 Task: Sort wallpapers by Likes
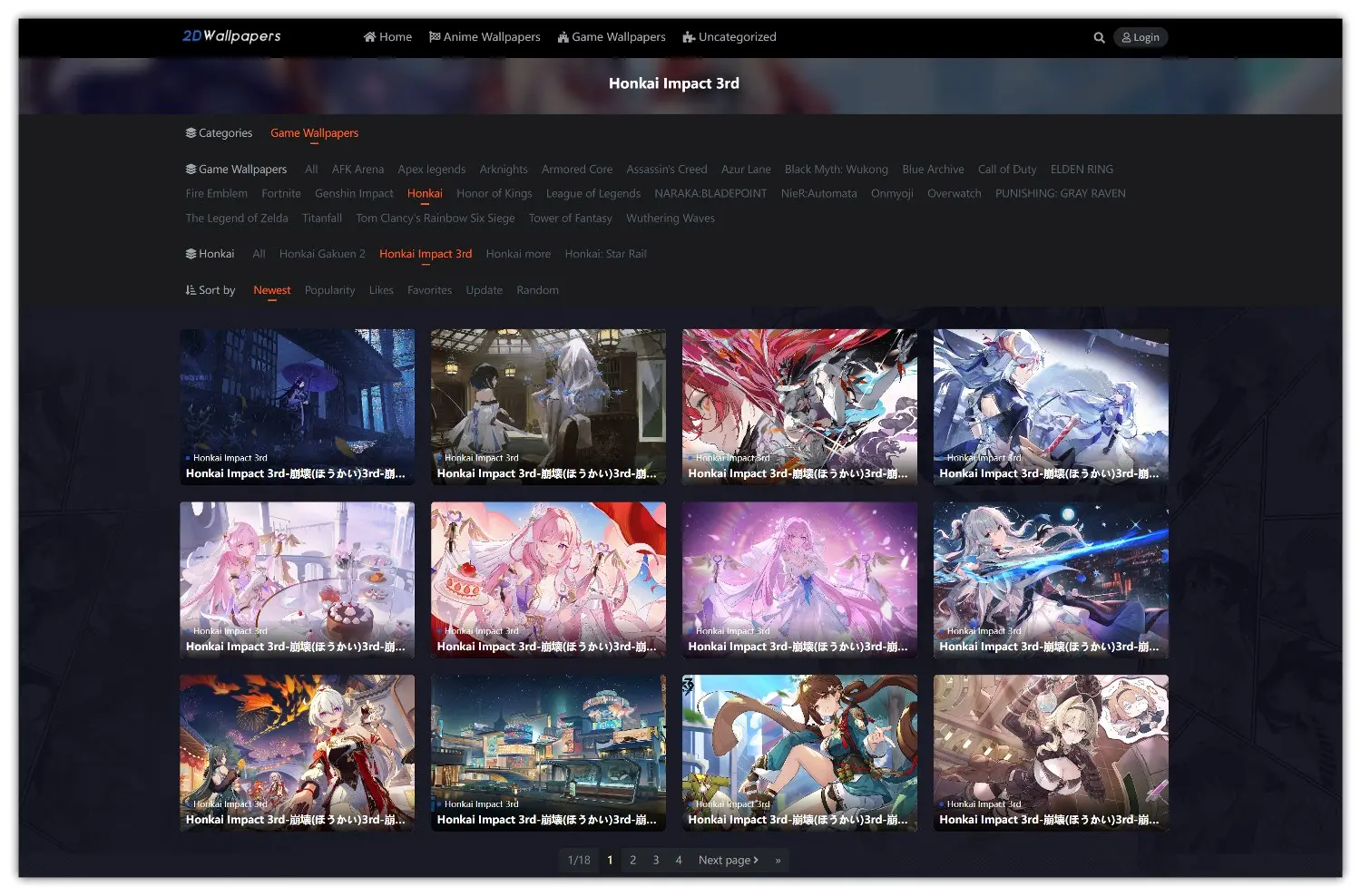pos(381,290)
